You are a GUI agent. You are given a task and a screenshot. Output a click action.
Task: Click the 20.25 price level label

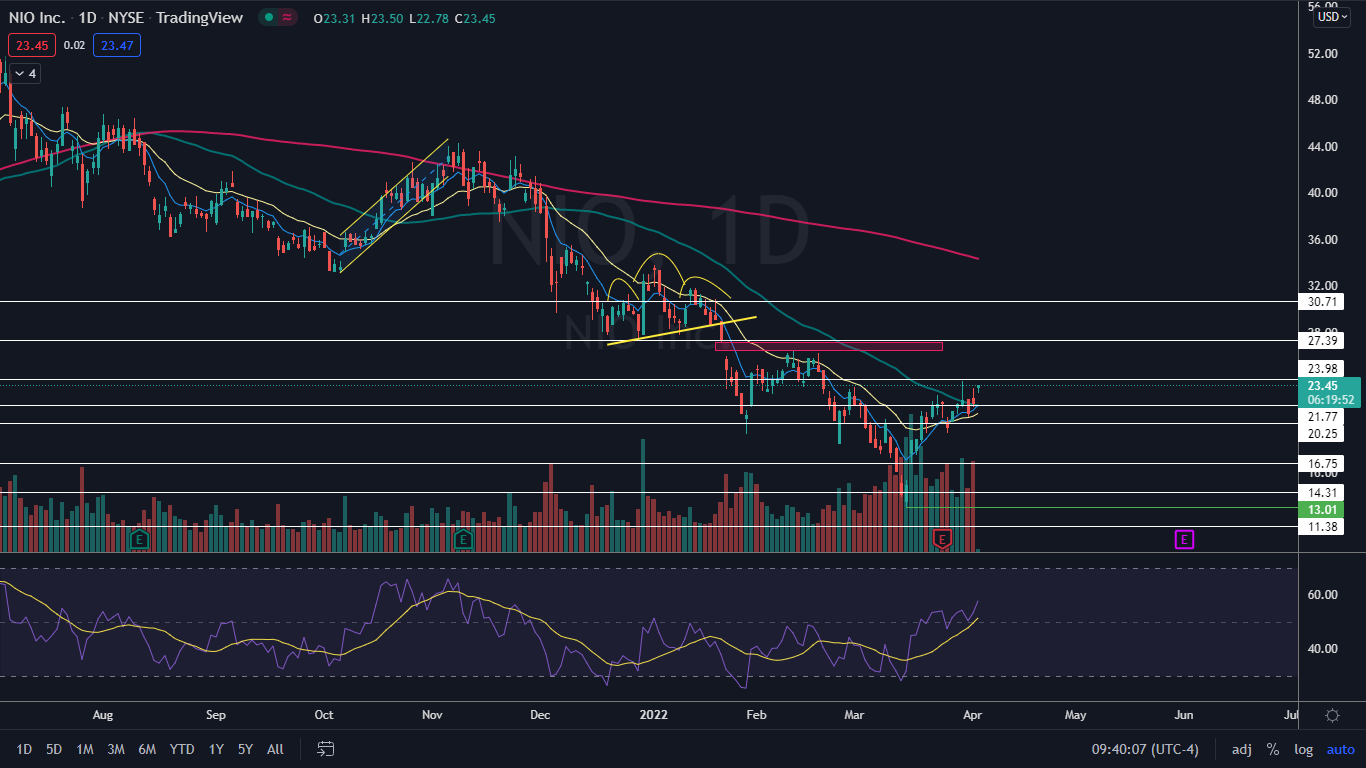point(1323,434)
